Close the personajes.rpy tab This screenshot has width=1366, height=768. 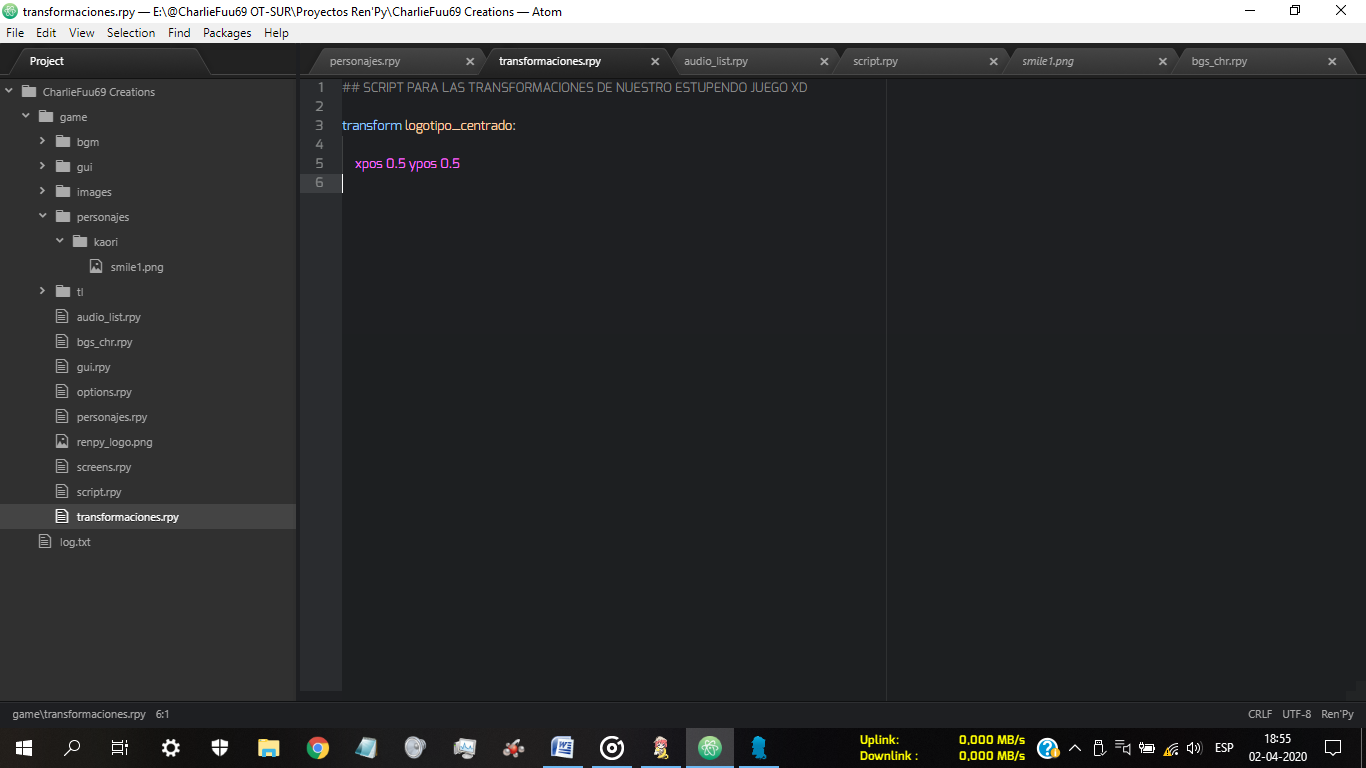click(470, 62)
